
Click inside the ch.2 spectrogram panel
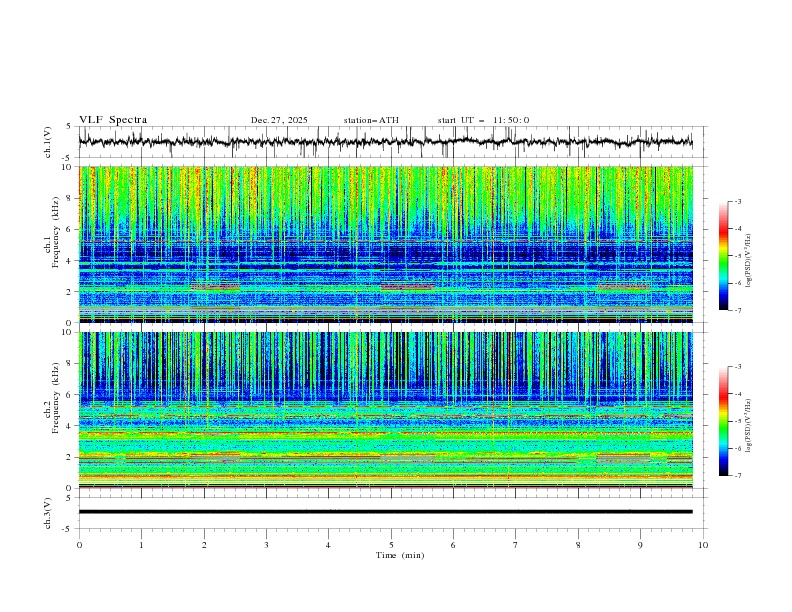point(385,410)
